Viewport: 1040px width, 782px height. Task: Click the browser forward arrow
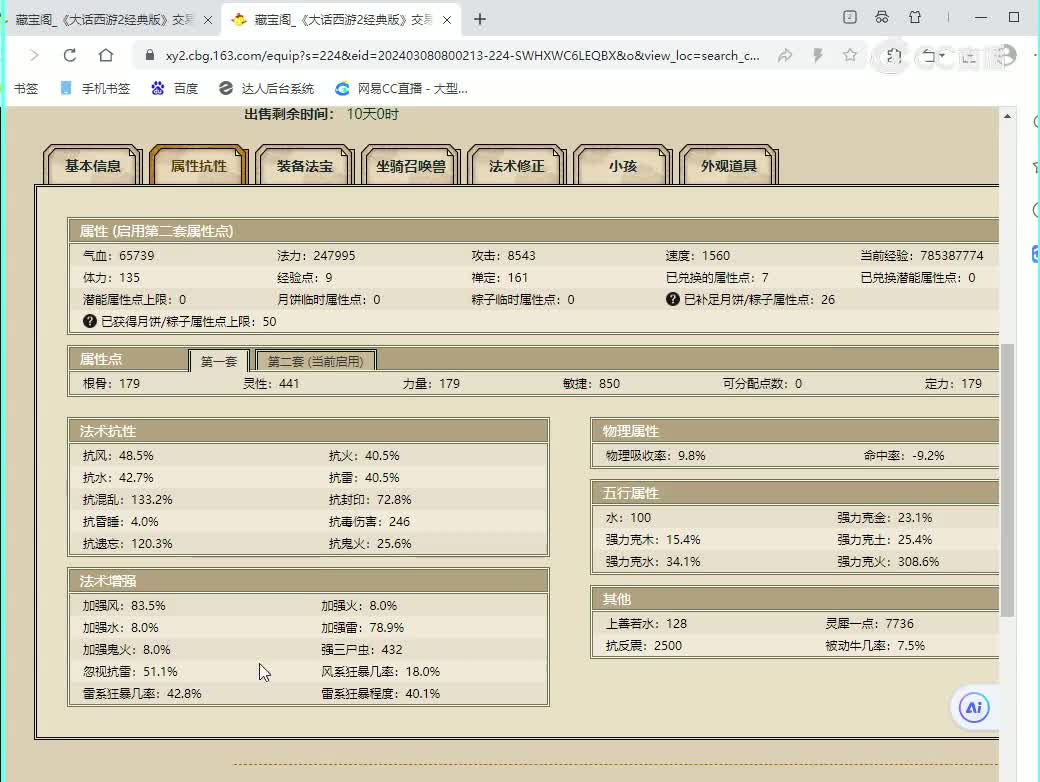click(34, 55)
